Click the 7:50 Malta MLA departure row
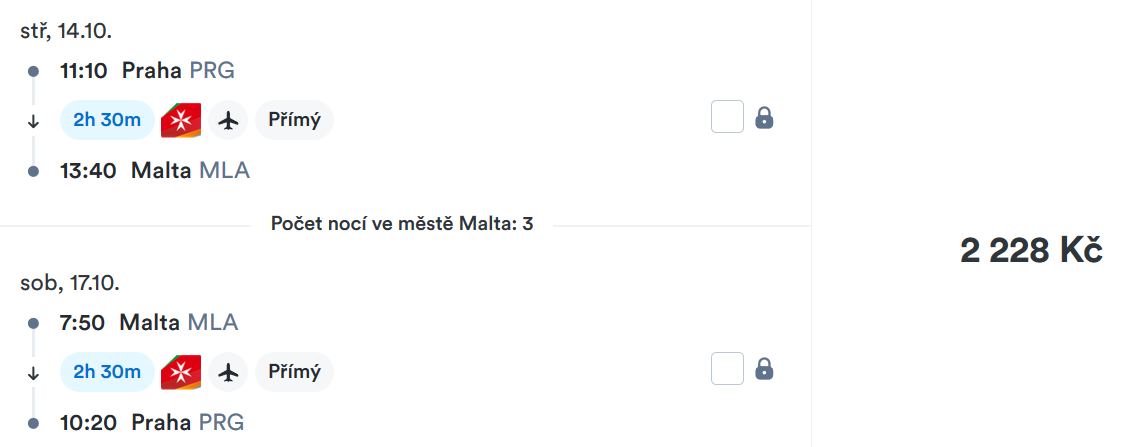Image resolution: width=1134 pixels, height=447 pixels. [149, 323]
